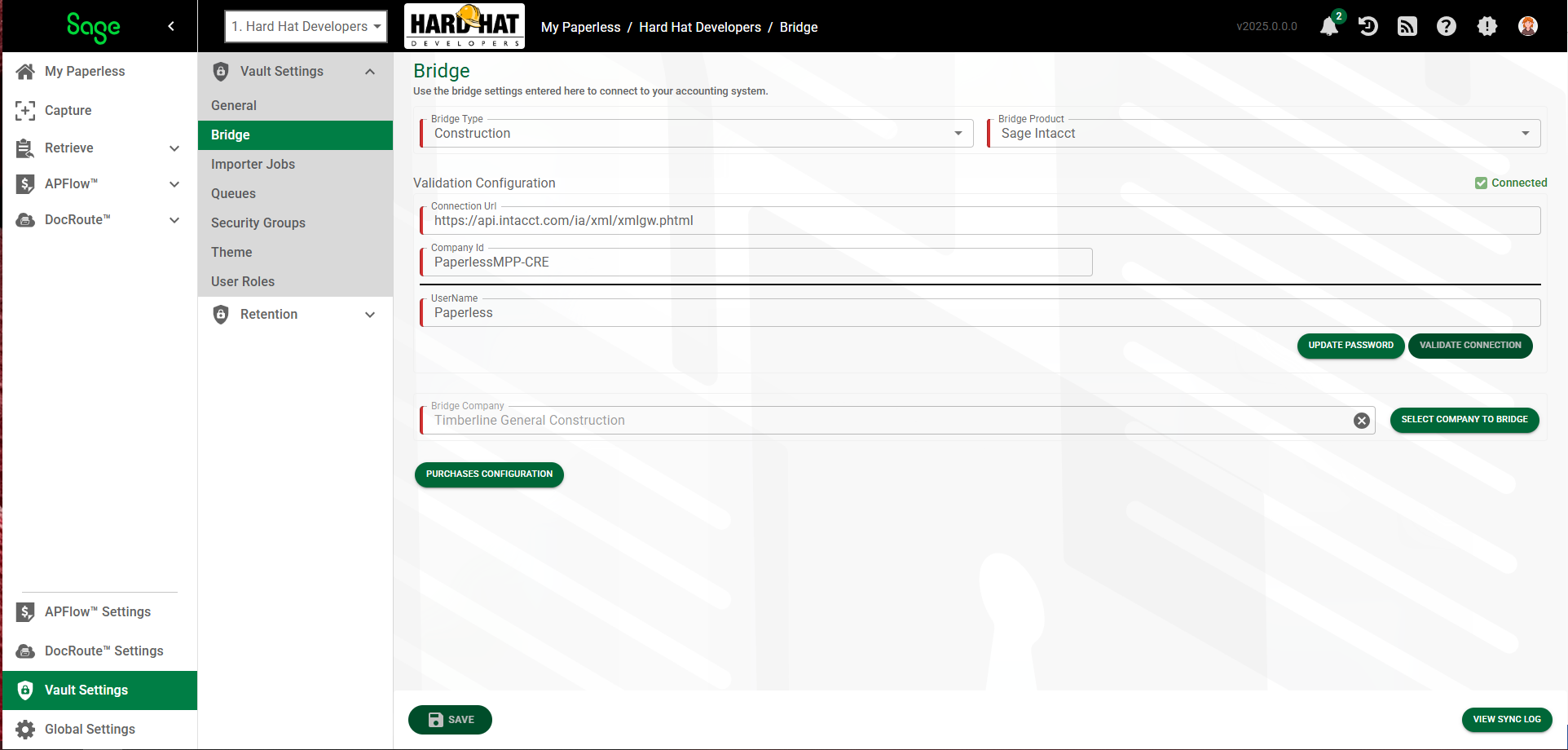Click the My Paperless breadcrumb link
This screenshot has width=1568, height=750.
coord(581,27)
